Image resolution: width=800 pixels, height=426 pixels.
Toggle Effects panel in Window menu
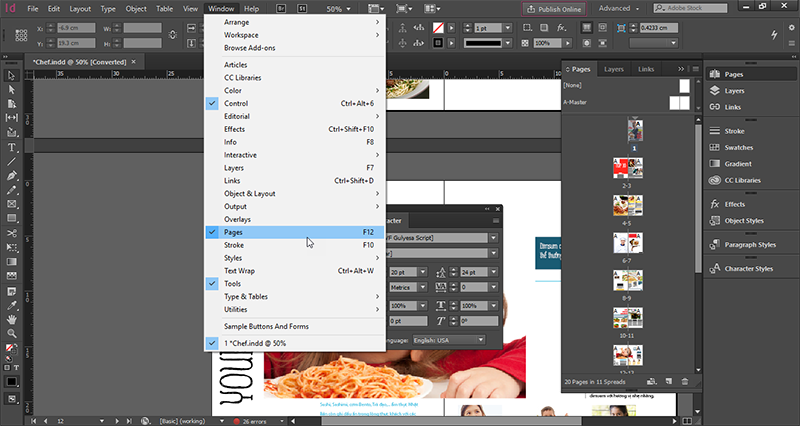click(x=294, y=129)
